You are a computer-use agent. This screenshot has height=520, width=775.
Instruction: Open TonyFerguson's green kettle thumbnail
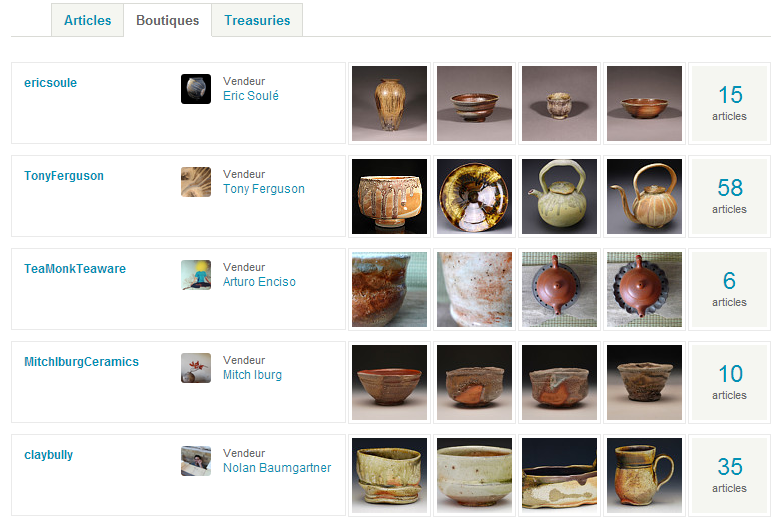(x=560, y=196)
